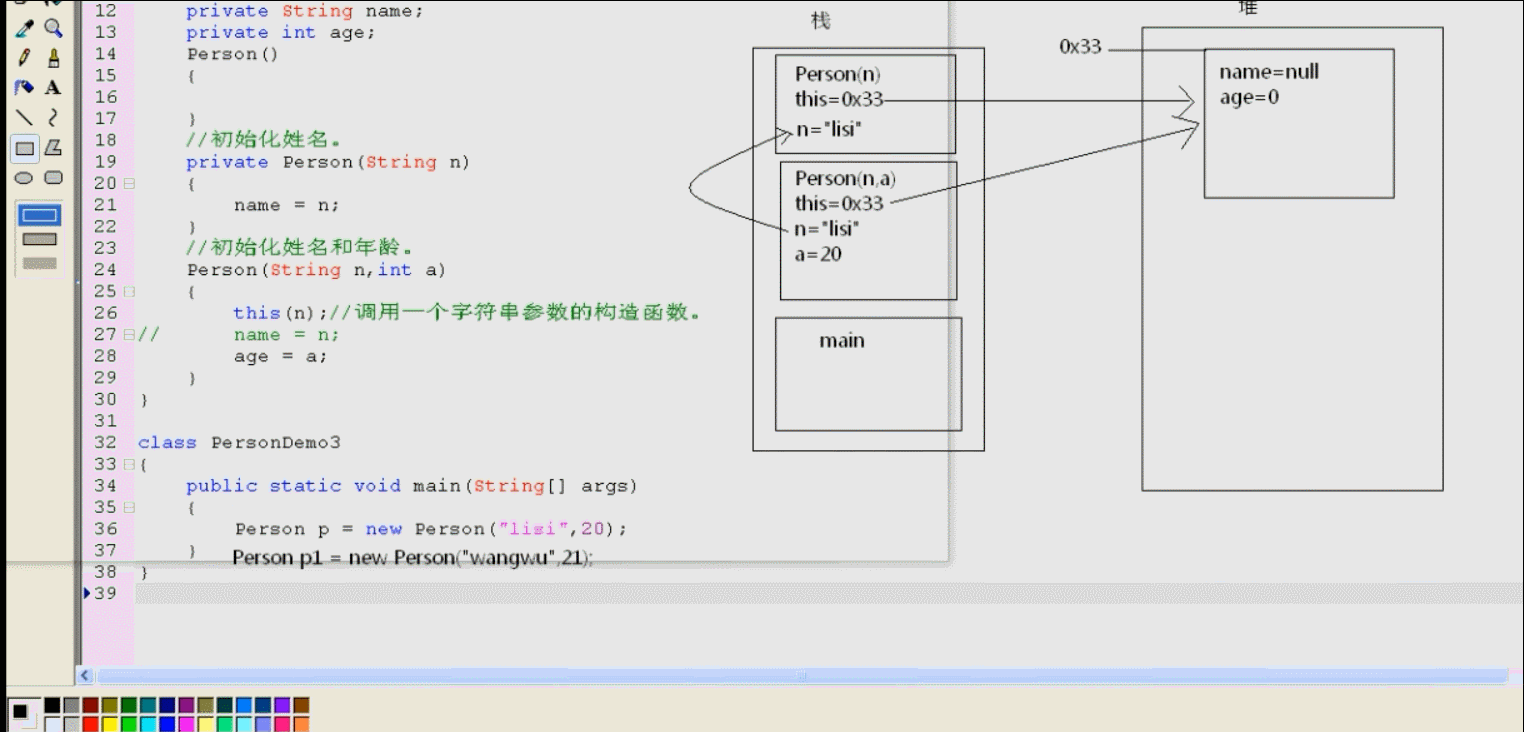Select the Airbrush spray tool

click(x=25, y=88)
